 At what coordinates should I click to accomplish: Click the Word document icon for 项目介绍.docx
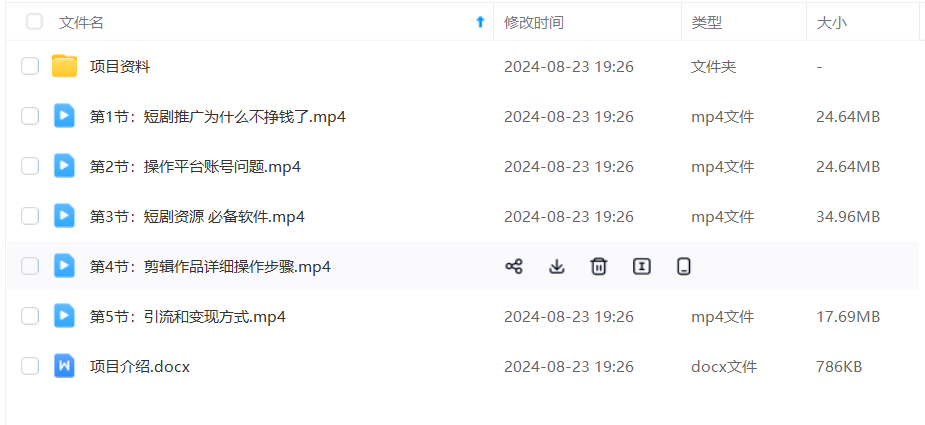coord(64,367)
